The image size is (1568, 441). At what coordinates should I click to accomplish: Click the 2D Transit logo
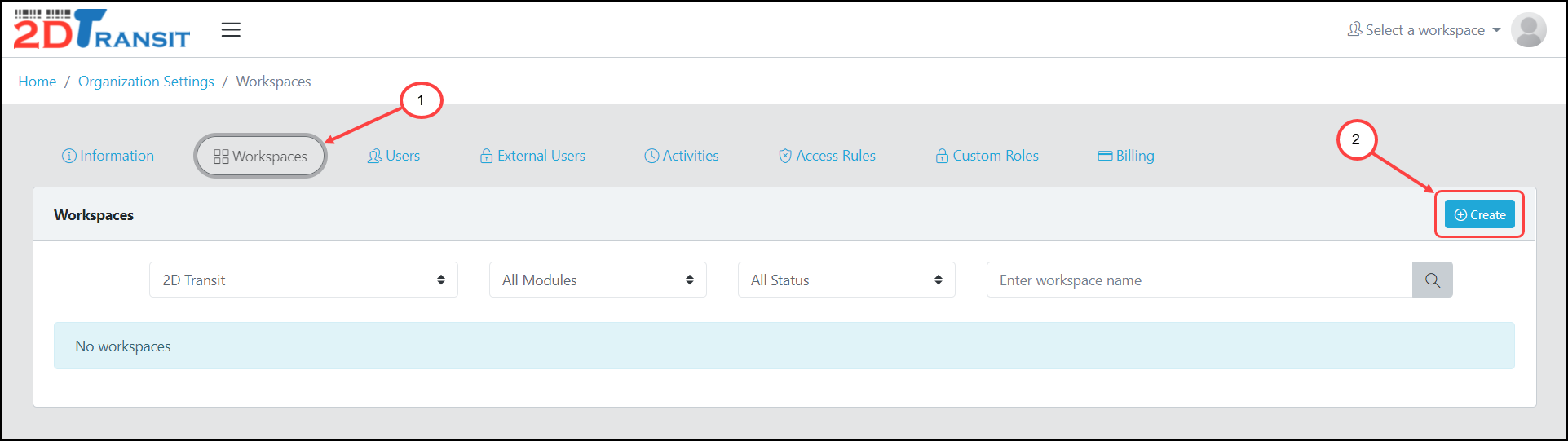pyautogui.click(x=101, y=30)
